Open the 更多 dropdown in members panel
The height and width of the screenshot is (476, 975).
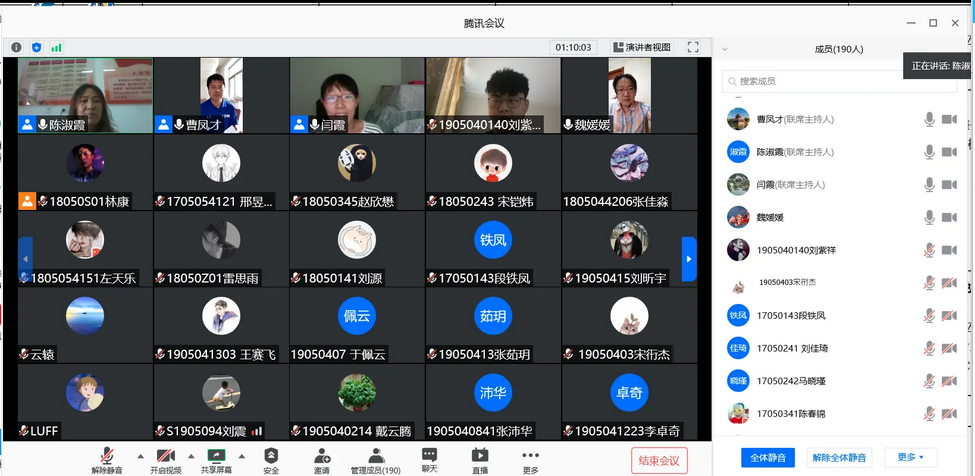click(910, 457)
